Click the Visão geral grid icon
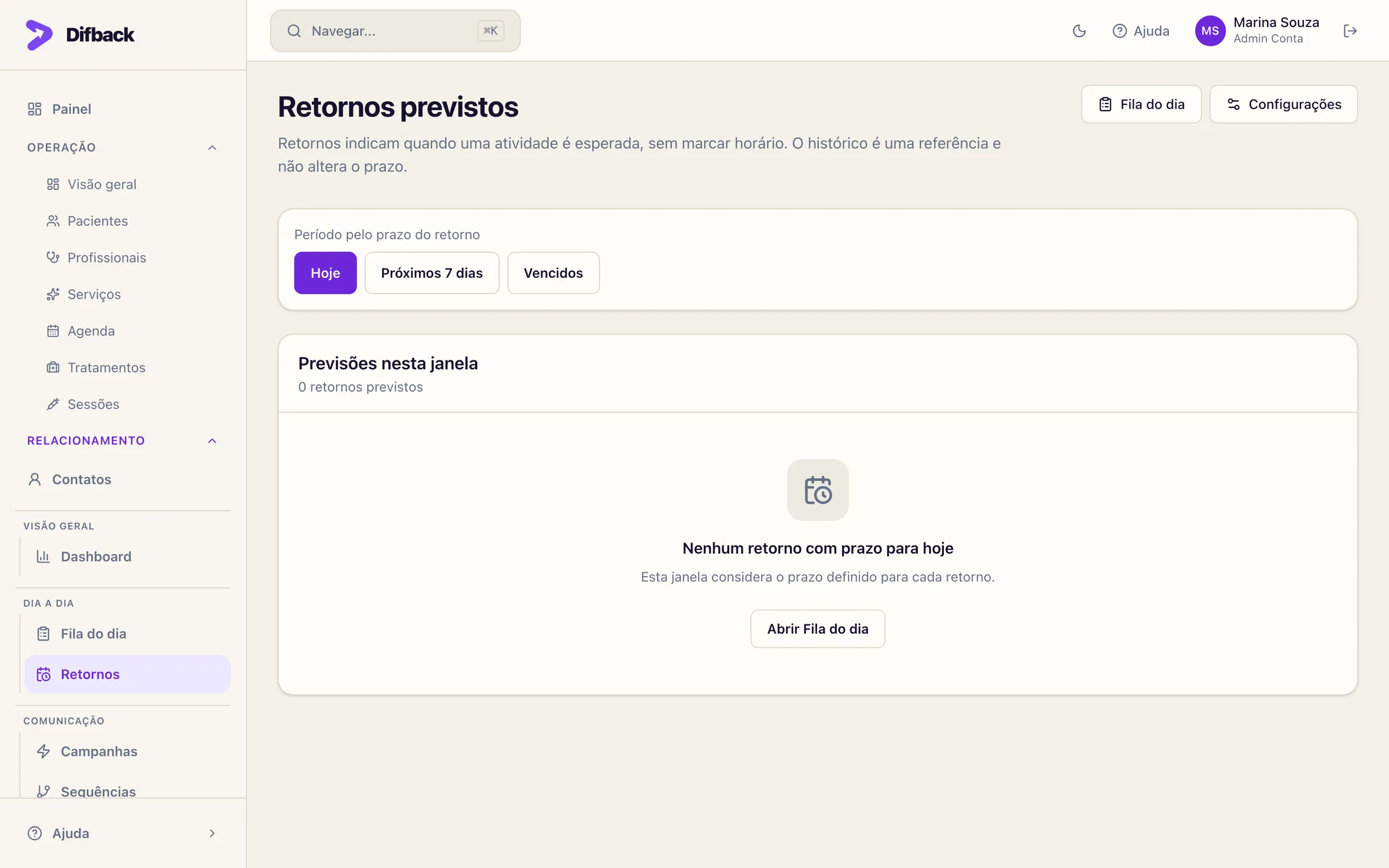1389x868 pixels. coord(53,184)
